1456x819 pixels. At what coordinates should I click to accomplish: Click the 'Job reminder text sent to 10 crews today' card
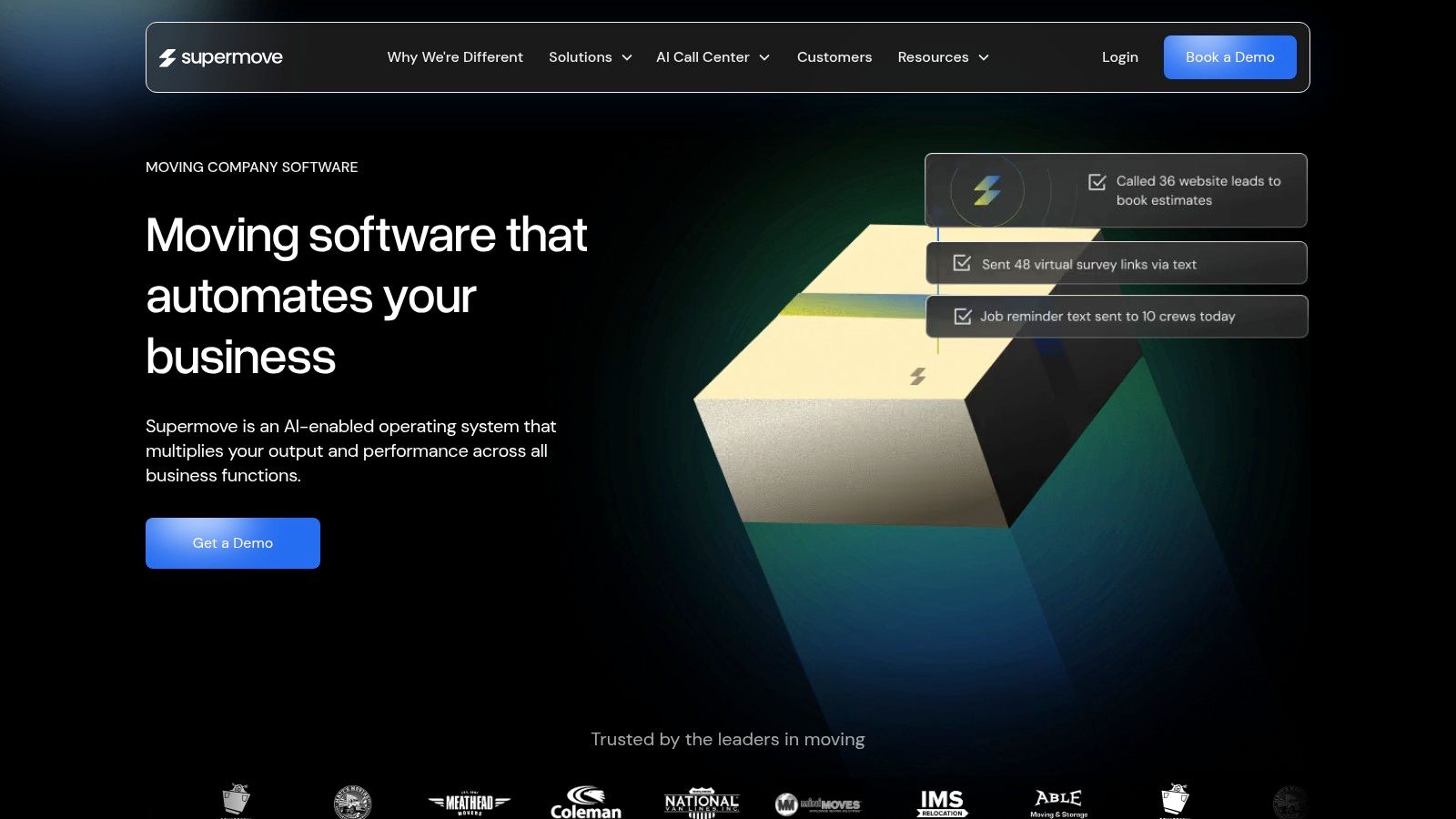(x=1117, y=316)
